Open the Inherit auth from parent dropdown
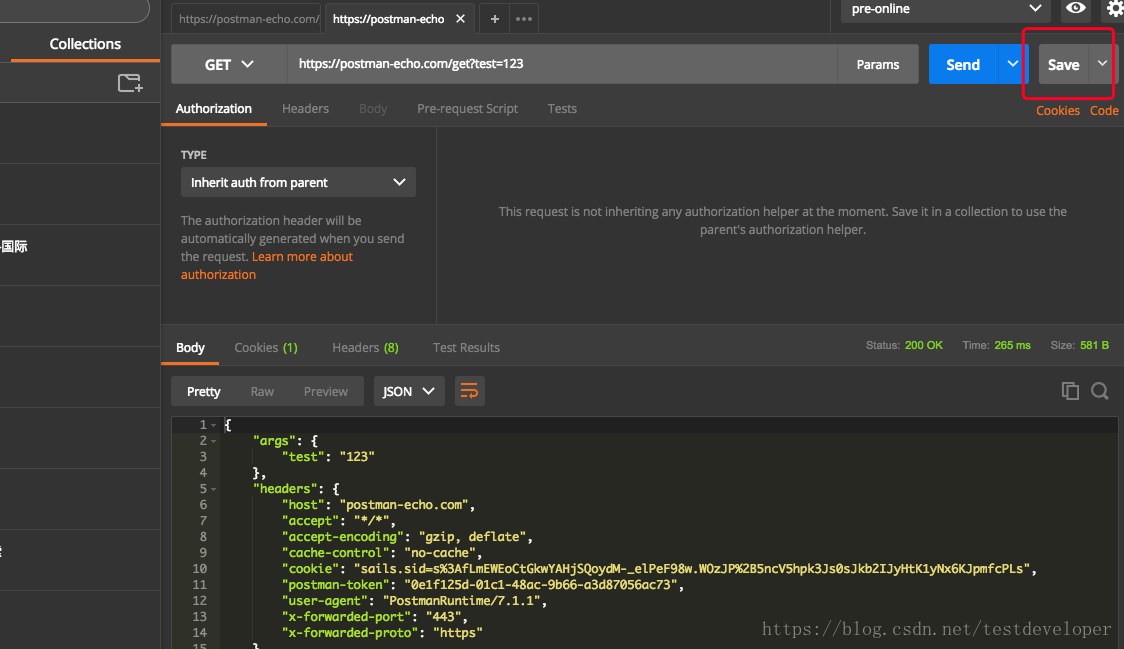 298,182
